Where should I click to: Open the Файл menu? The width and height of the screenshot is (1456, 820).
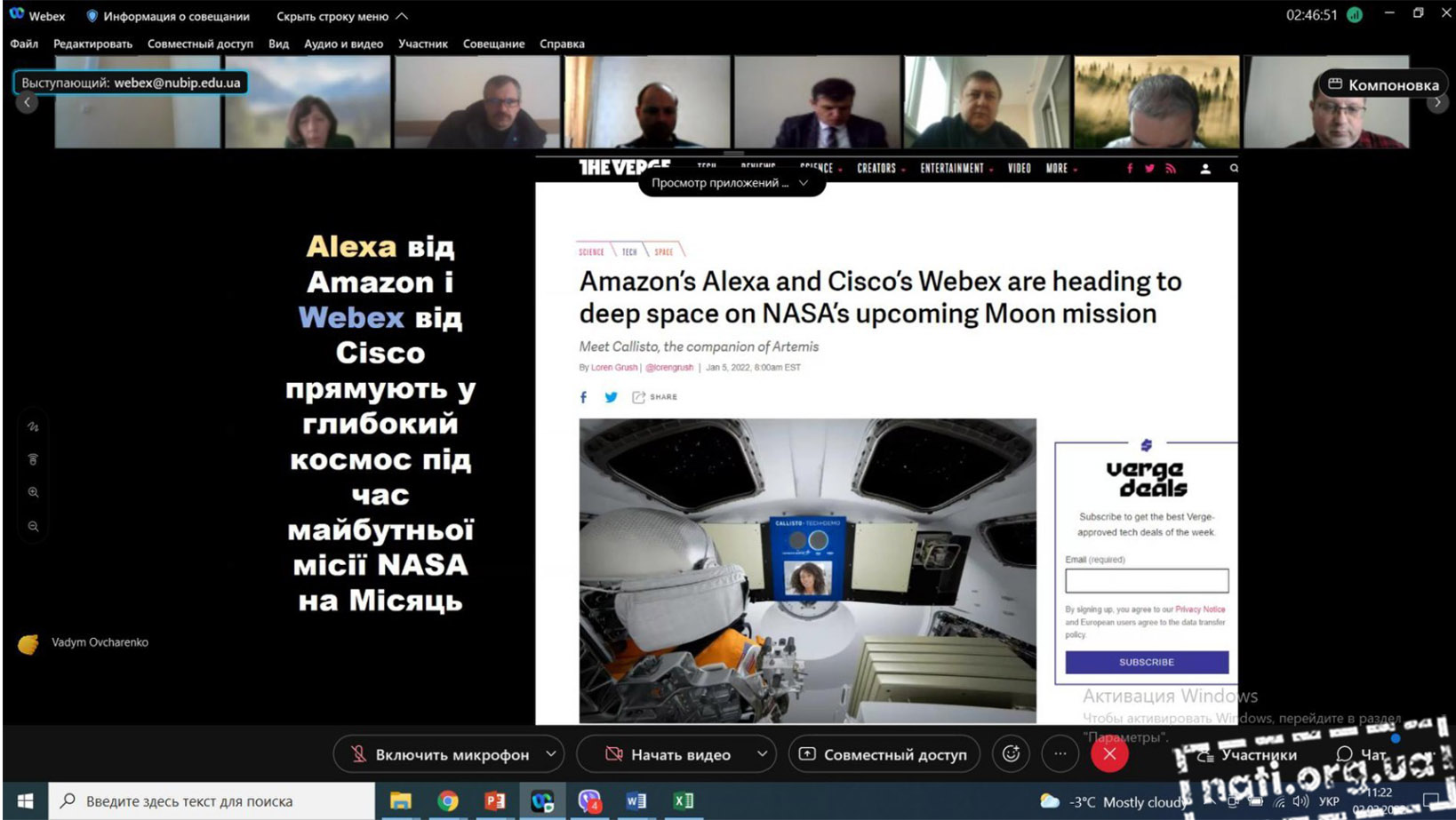point(24,44)
